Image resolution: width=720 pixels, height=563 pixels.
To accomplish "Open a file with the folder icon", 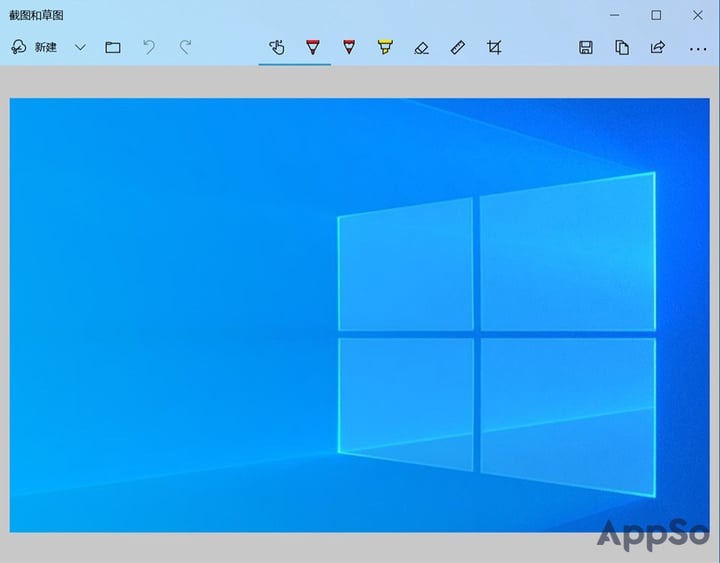I will [x=113, y=47].
